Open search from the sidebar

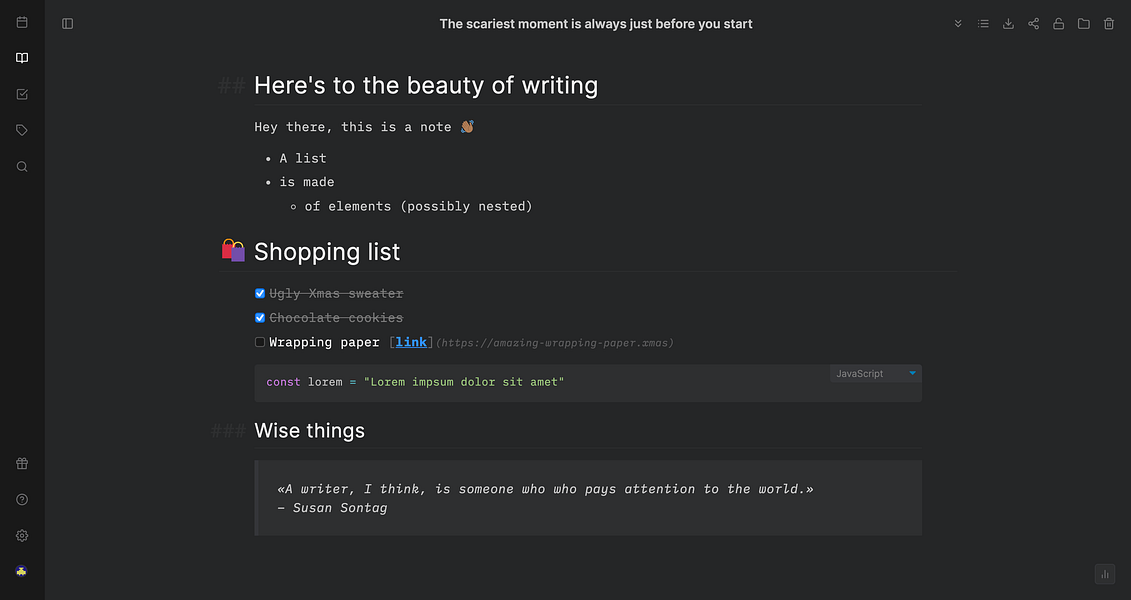point(22,167)
